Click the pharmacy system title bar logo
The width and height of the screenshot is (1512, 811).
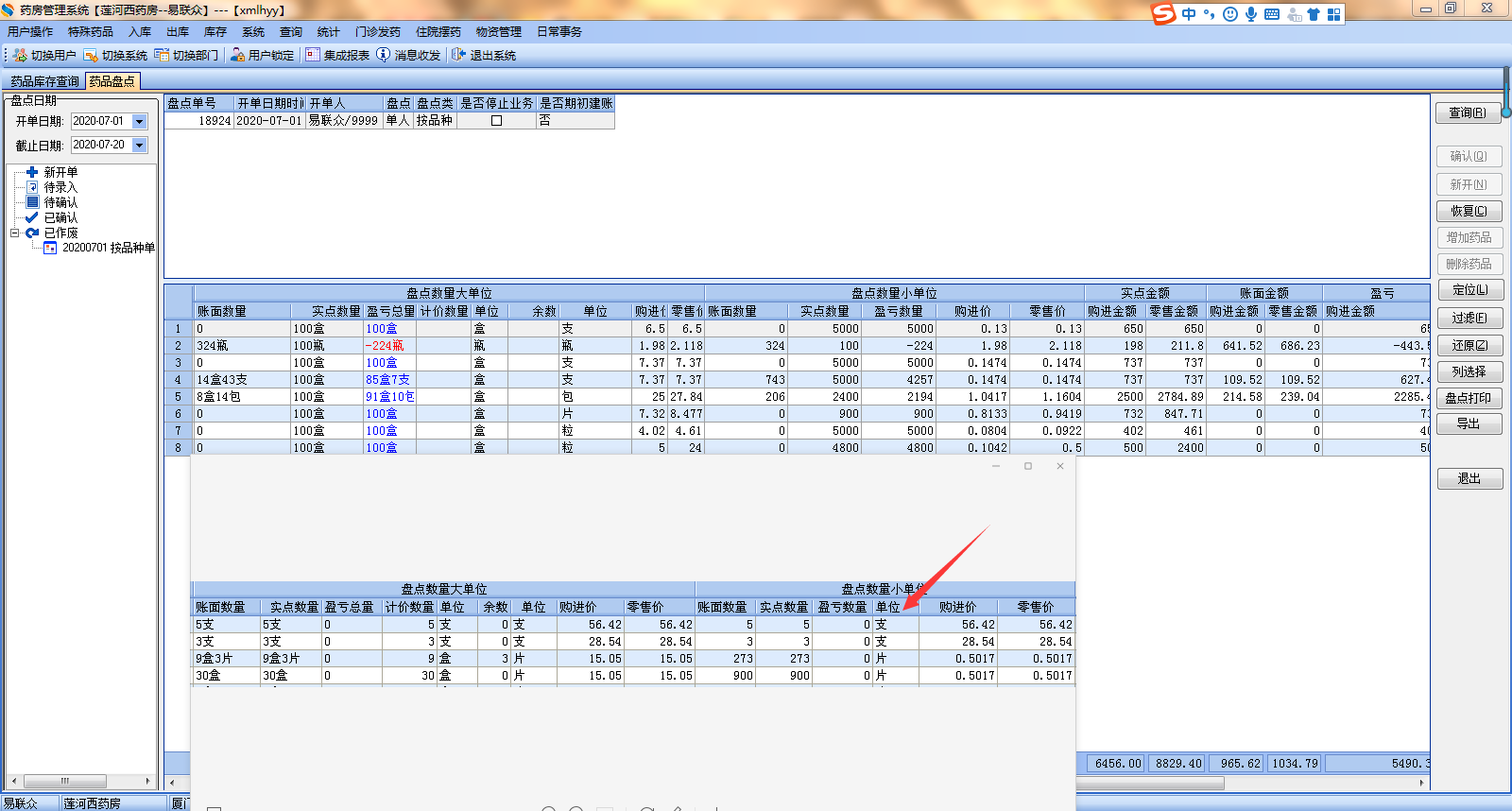click(x=9, y=10)
